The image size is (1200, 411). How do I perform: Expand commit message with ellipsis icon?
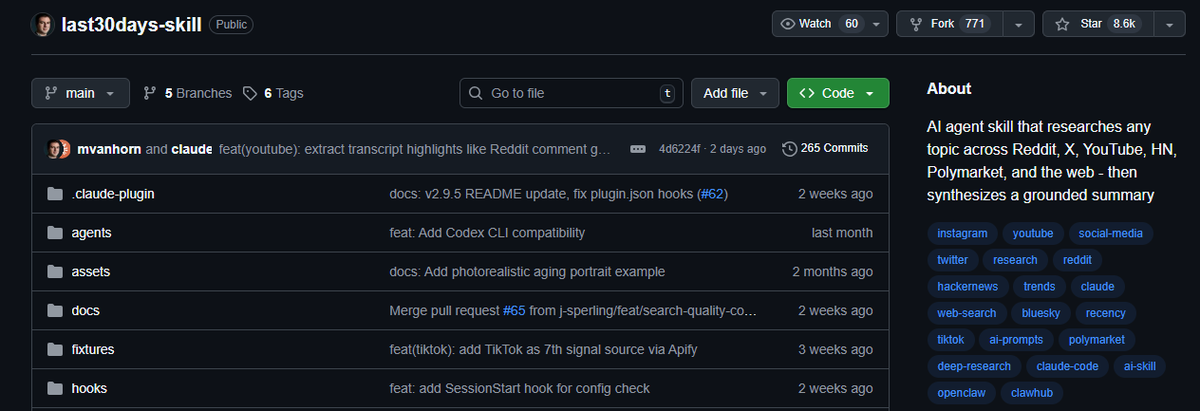coord(638,149)
